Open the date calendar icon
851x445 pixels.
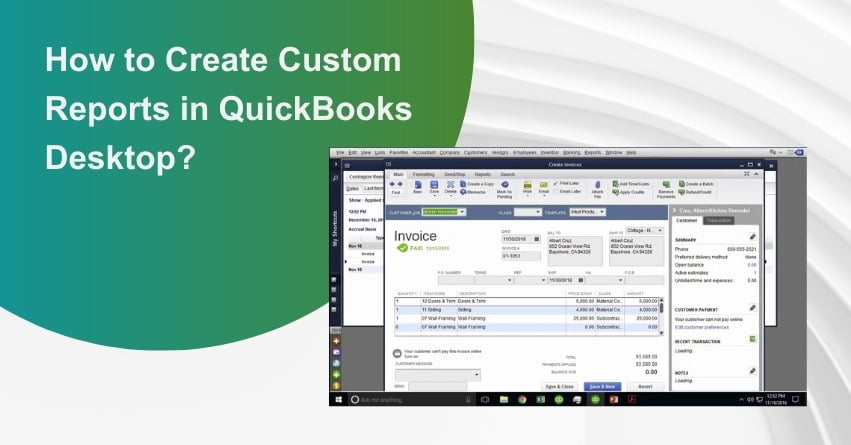click(536, 239)
